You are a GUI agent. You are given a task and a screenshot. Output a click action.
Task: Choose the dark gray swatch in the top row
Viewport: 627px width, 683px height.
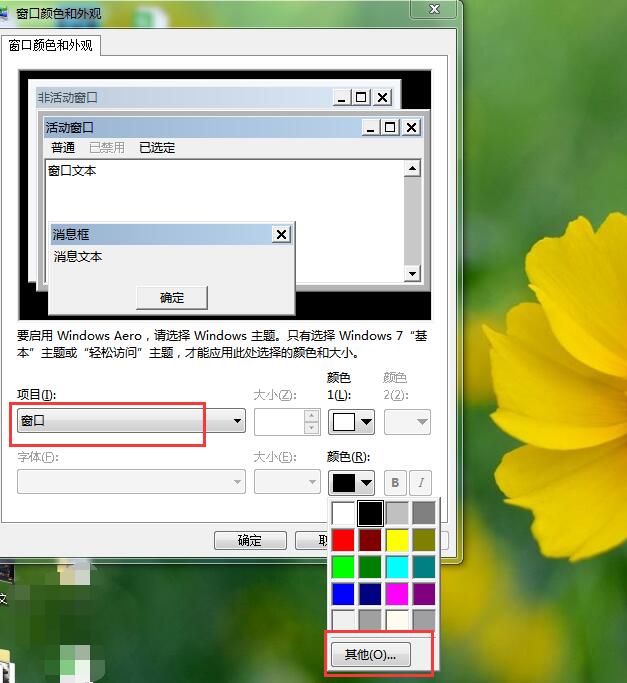(424, 513)
